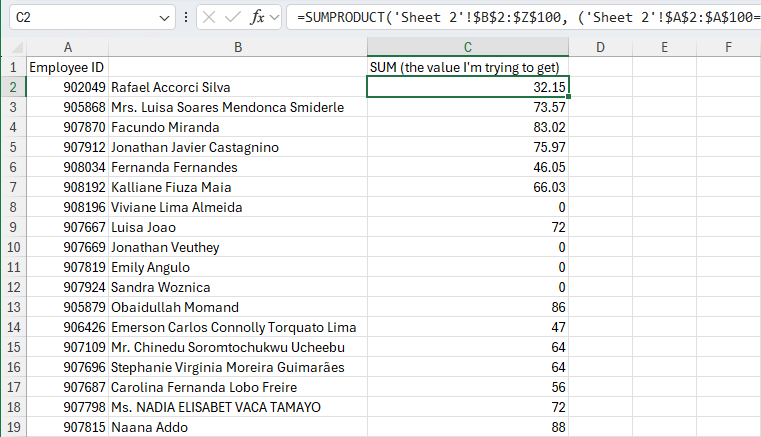Select the value 73.57
Screen dimensions: 761x437
tap(468, 107)
